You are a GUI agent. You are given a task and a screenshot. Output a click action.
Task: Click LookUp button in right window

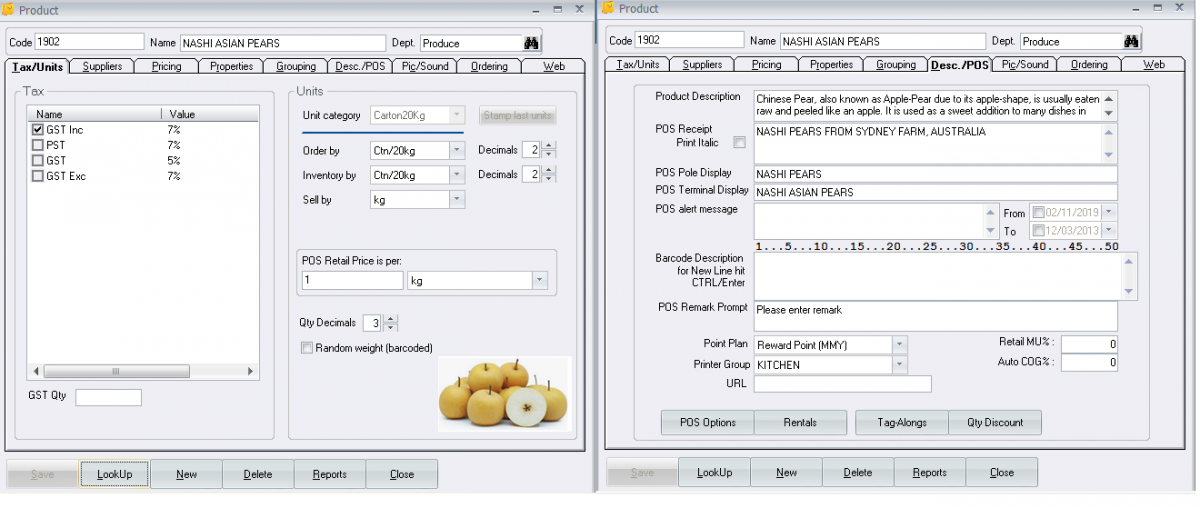pos(714,472)
